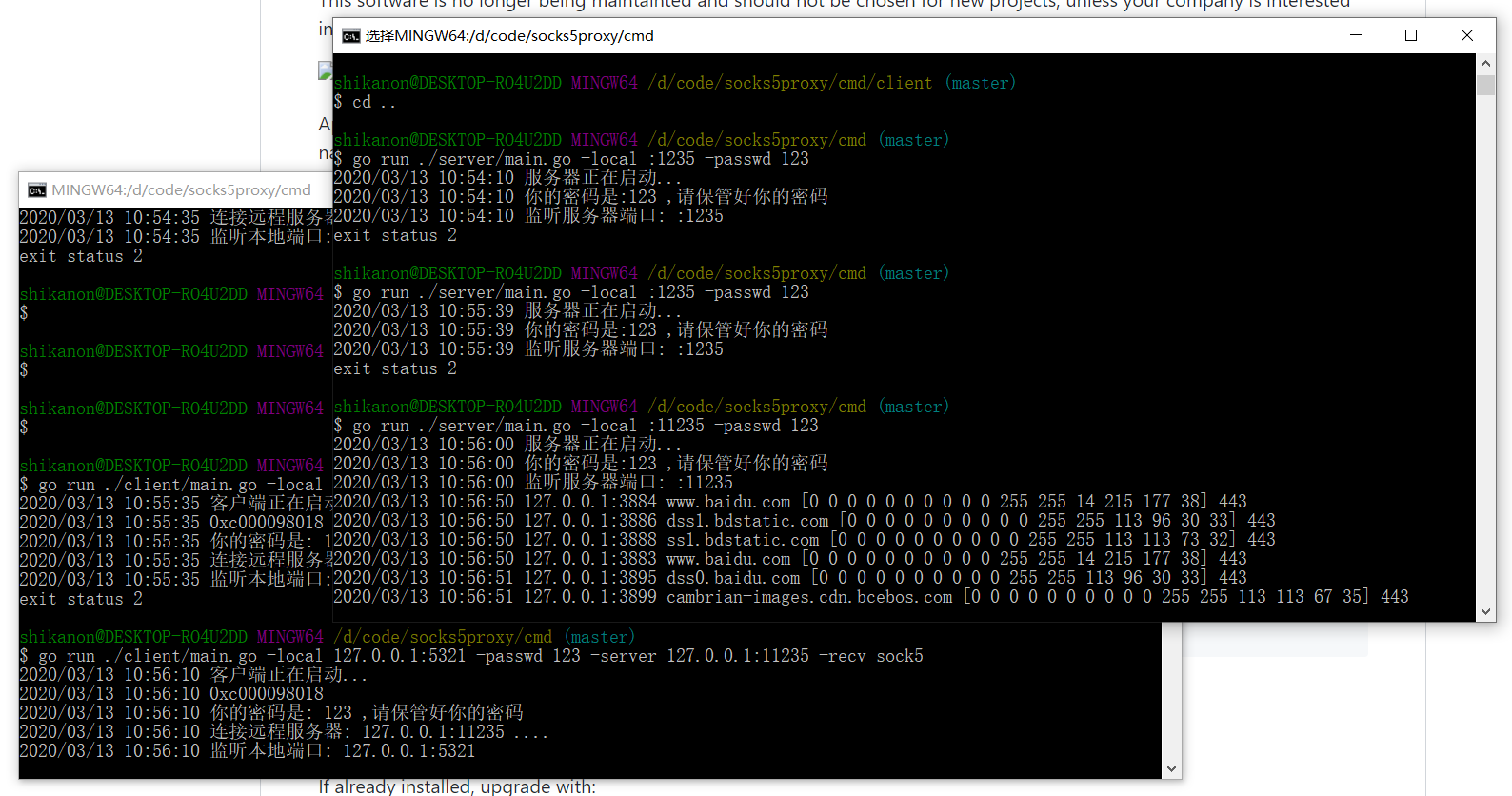Click scroll-down arrow in back terminal window
This screenshot has width=1512, height=796.
(x=1172, y=768)
